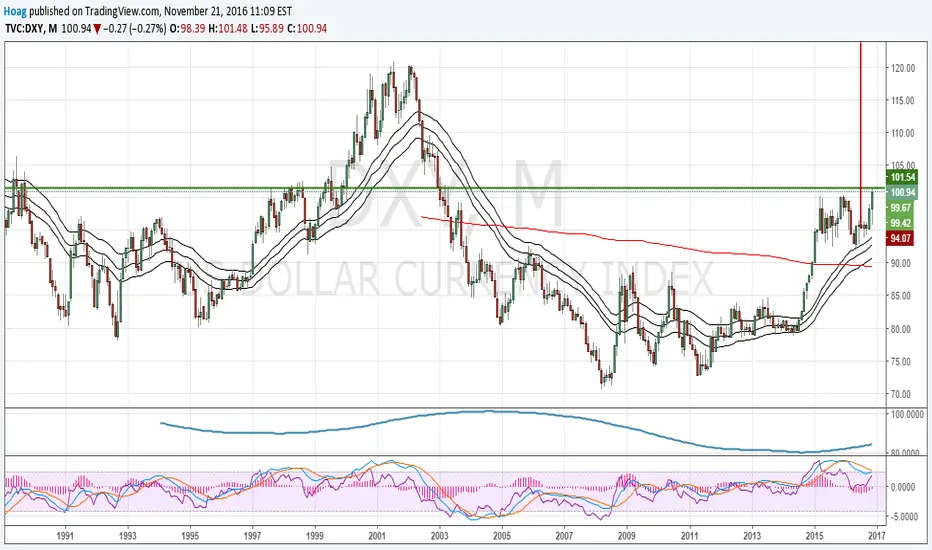The width and height of the screenshot is (932, 550).
Task: Click the 2005 year label
Action: pos(502,536)
